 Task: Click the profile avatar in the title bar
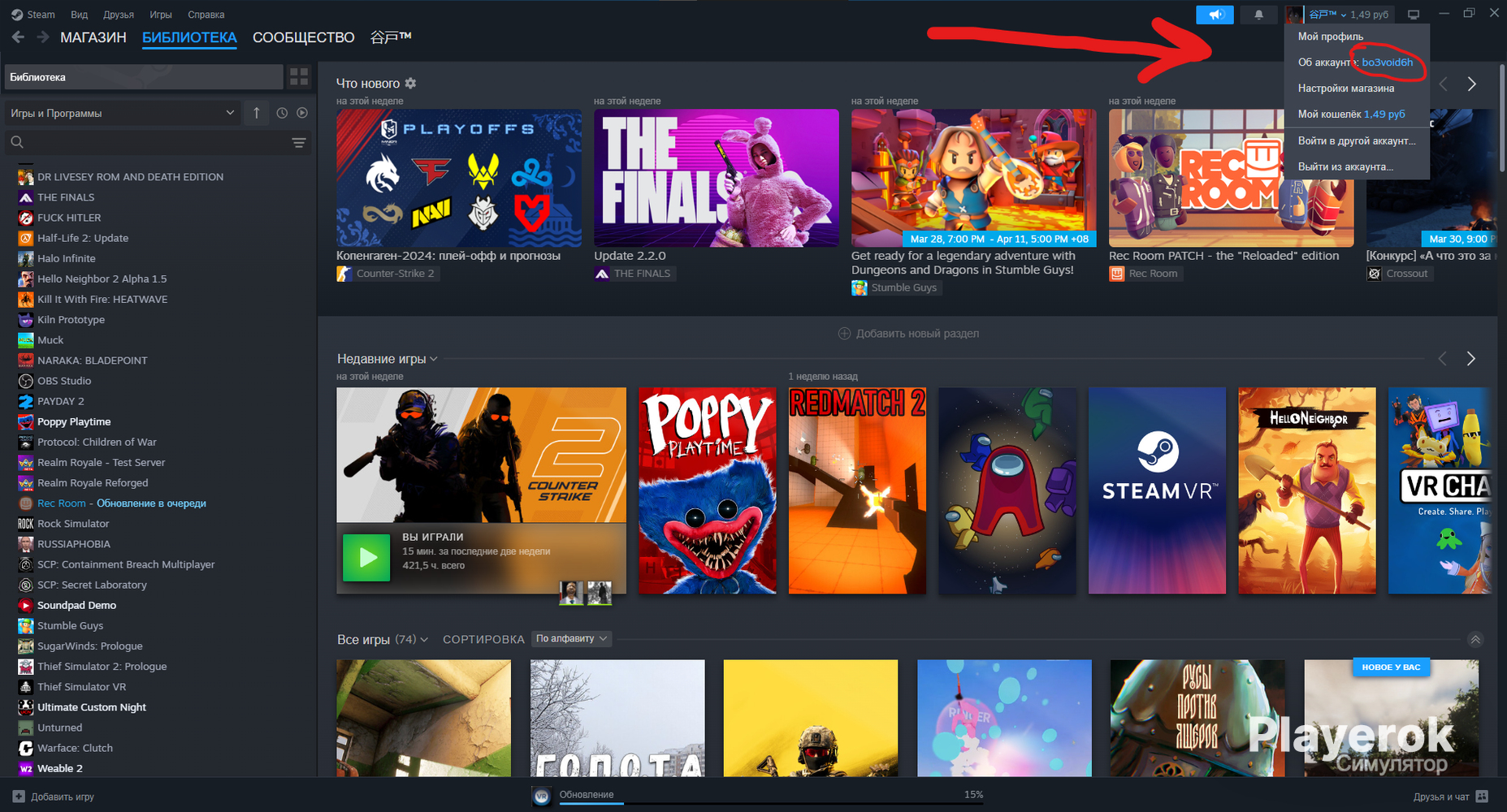point(1293,15)
